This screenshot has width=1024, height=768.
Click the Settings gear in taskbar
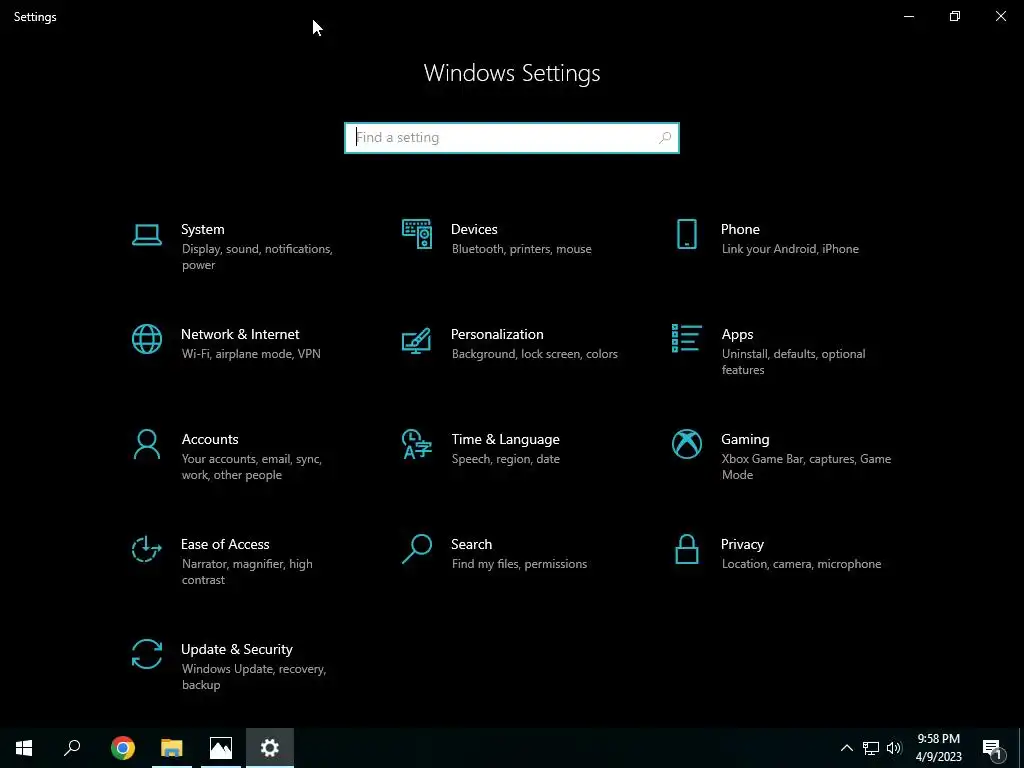[x=270, y=748]
